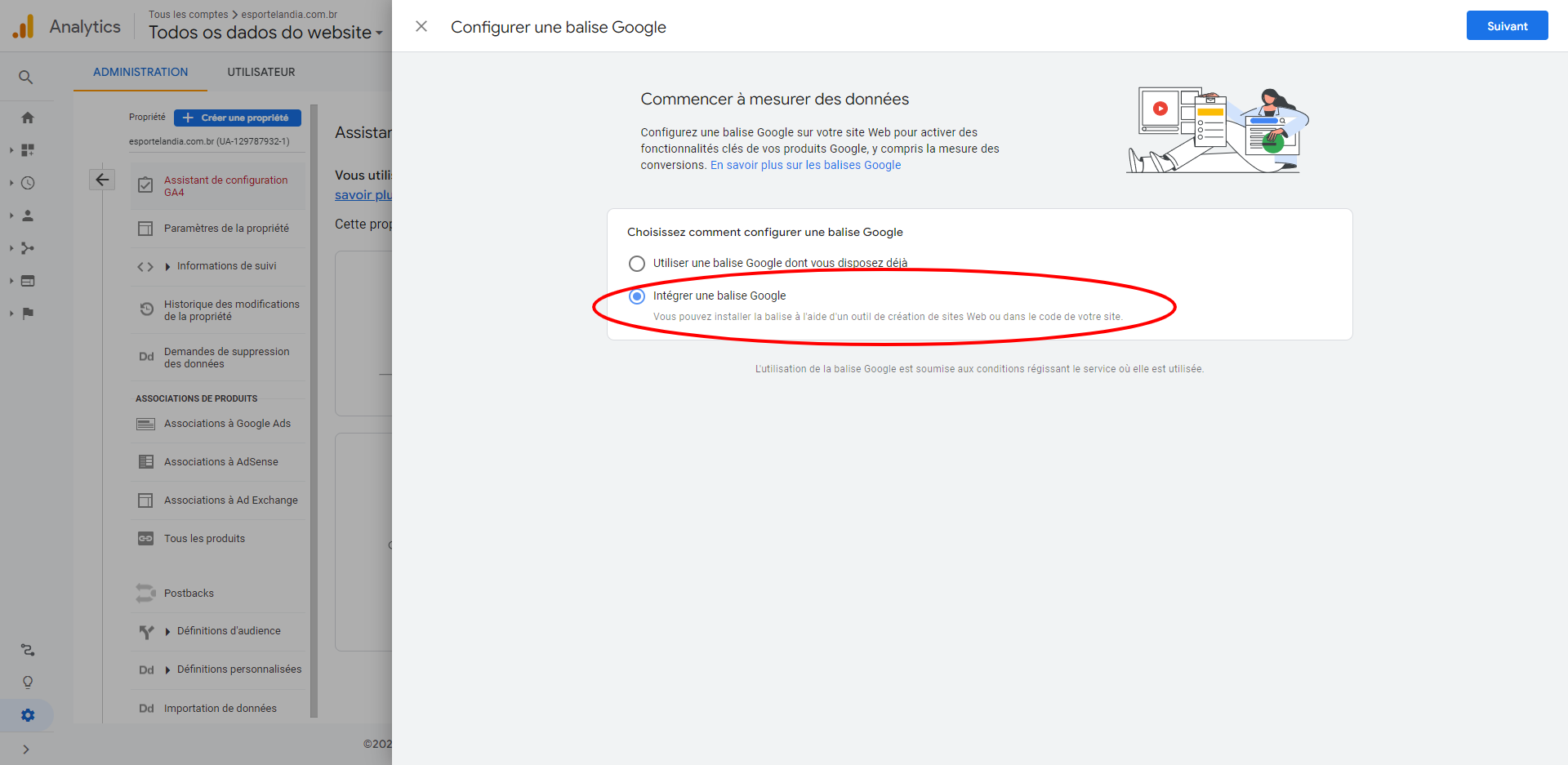Click 'Créer une propriété' button

[237, 118]
